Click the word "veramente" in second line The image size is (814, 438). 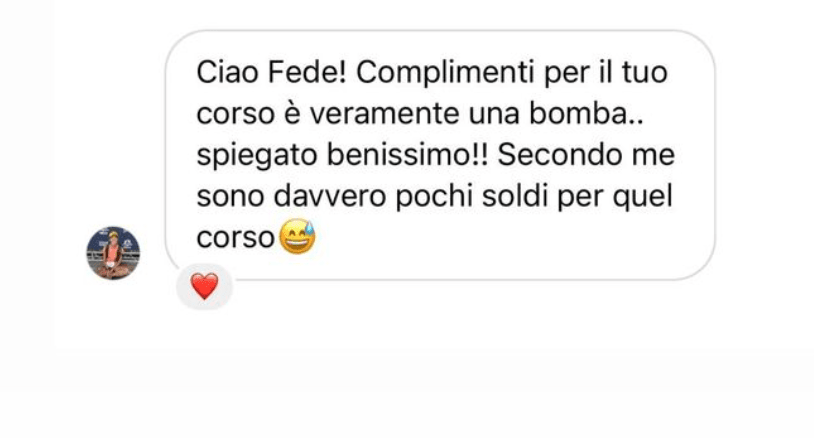(385, 114)
